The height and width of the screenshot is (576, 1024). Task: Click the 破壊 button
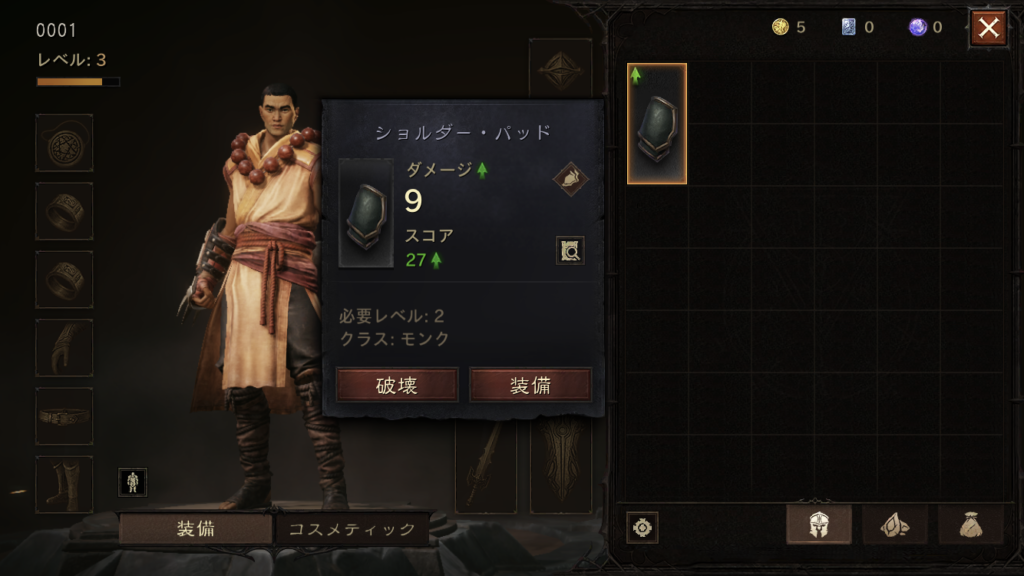pos(397,385)
